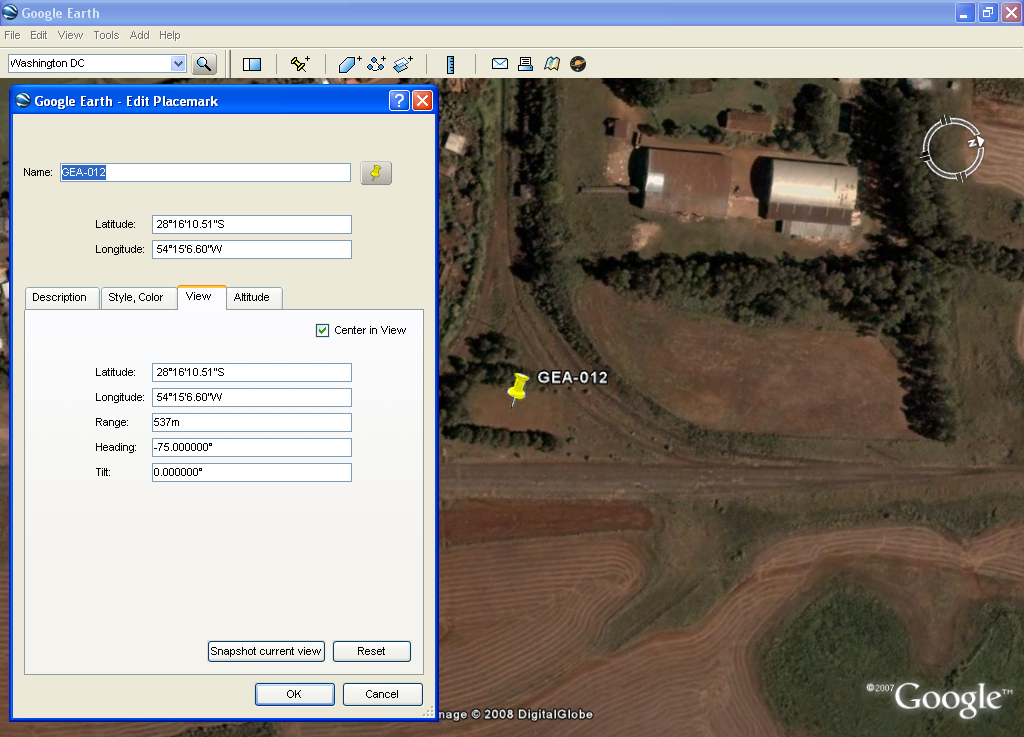Restore down the Google Earth window
The width and height of the screenshot is (1024, 737).
(x=987, y=12)
